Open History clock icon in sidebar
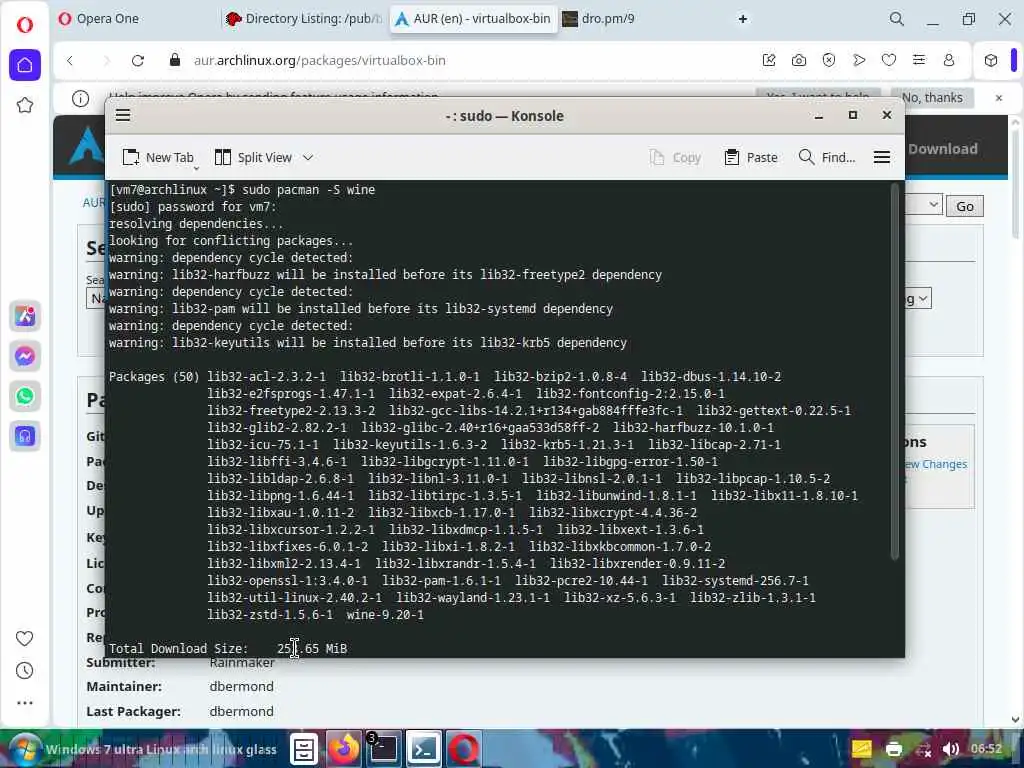The height and width of the screenshot is (768, 1024). [x=25, y=671]
